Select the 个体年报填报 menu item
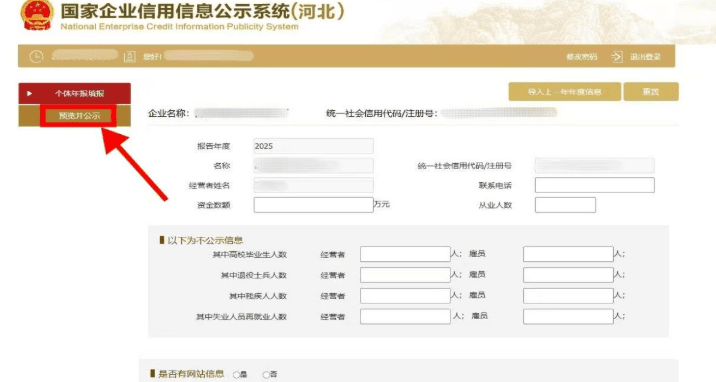Image resolution: width=716 pixels, height=382 pixels. pyautogui.click(x=74, y=93)
